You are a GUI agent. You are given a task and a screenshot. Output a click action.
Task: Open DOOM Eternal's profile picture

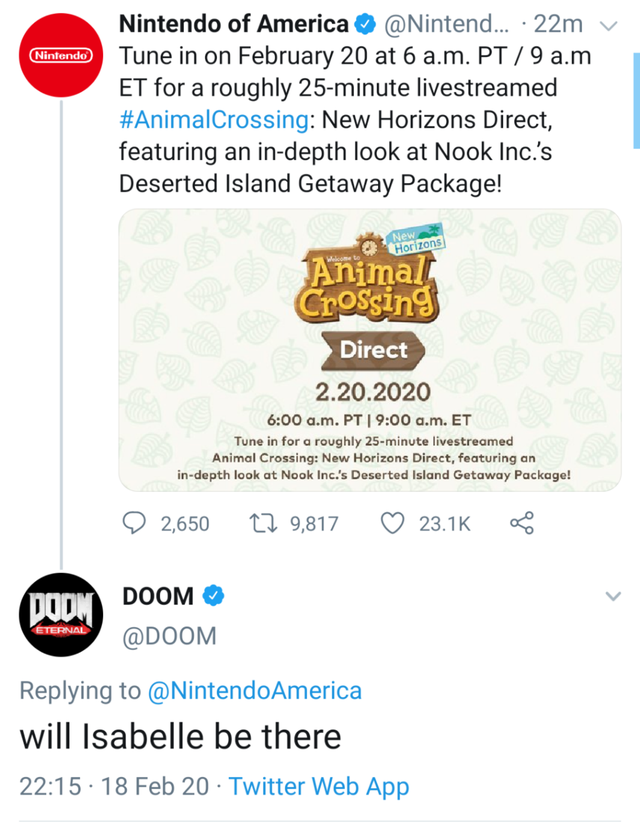[61, 615]
